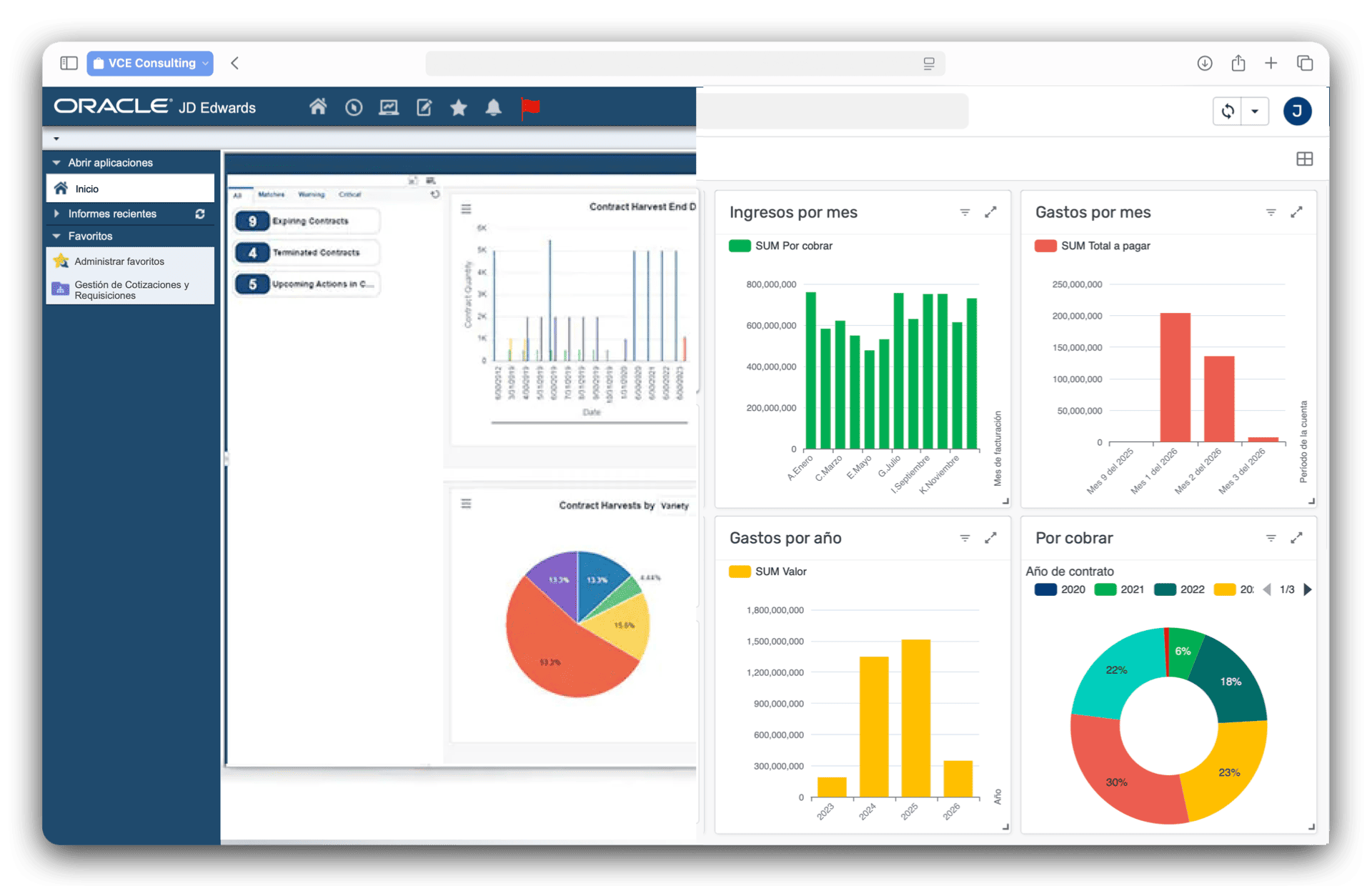The width and height of the screenshot is (1372, 886).
Task: Open dropdown arrow next to refresh button
Action: pyautogui.click(x=1255, y=111)
